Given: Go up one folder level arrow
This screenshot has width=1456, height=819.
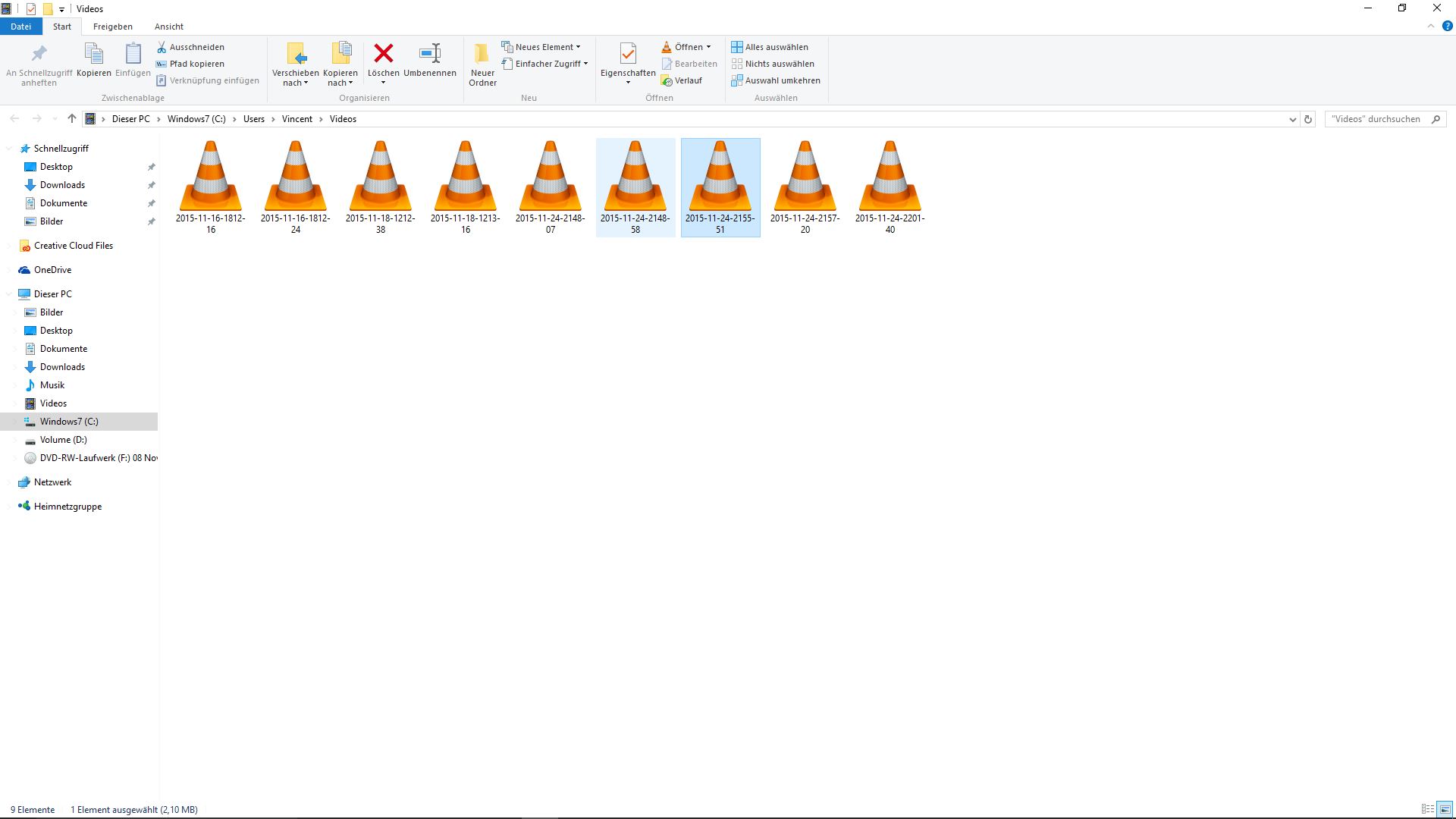Looking at the screenshot, I should 71,119.
